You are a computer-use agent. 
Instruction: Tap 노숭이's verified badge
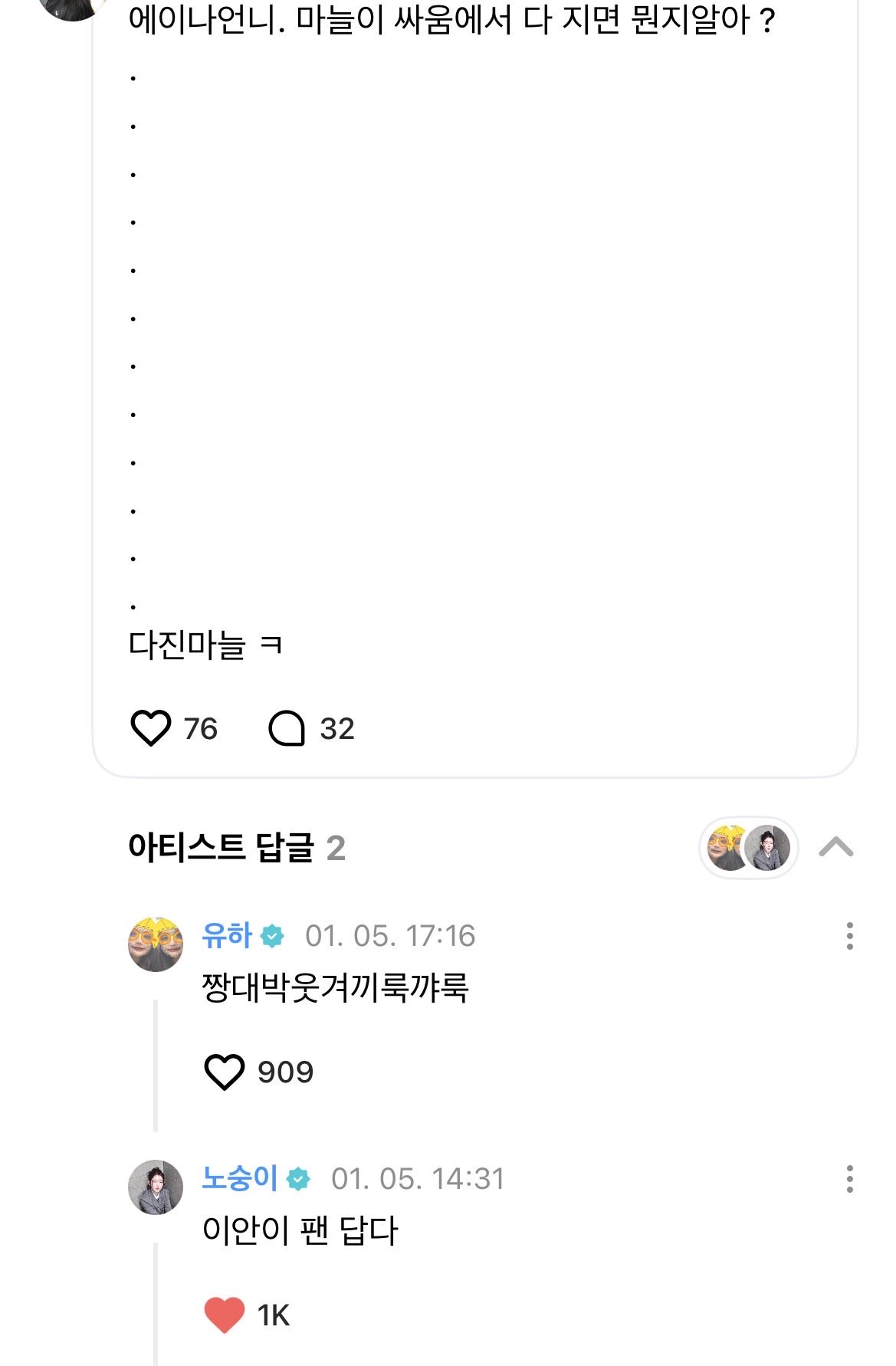298,1179
